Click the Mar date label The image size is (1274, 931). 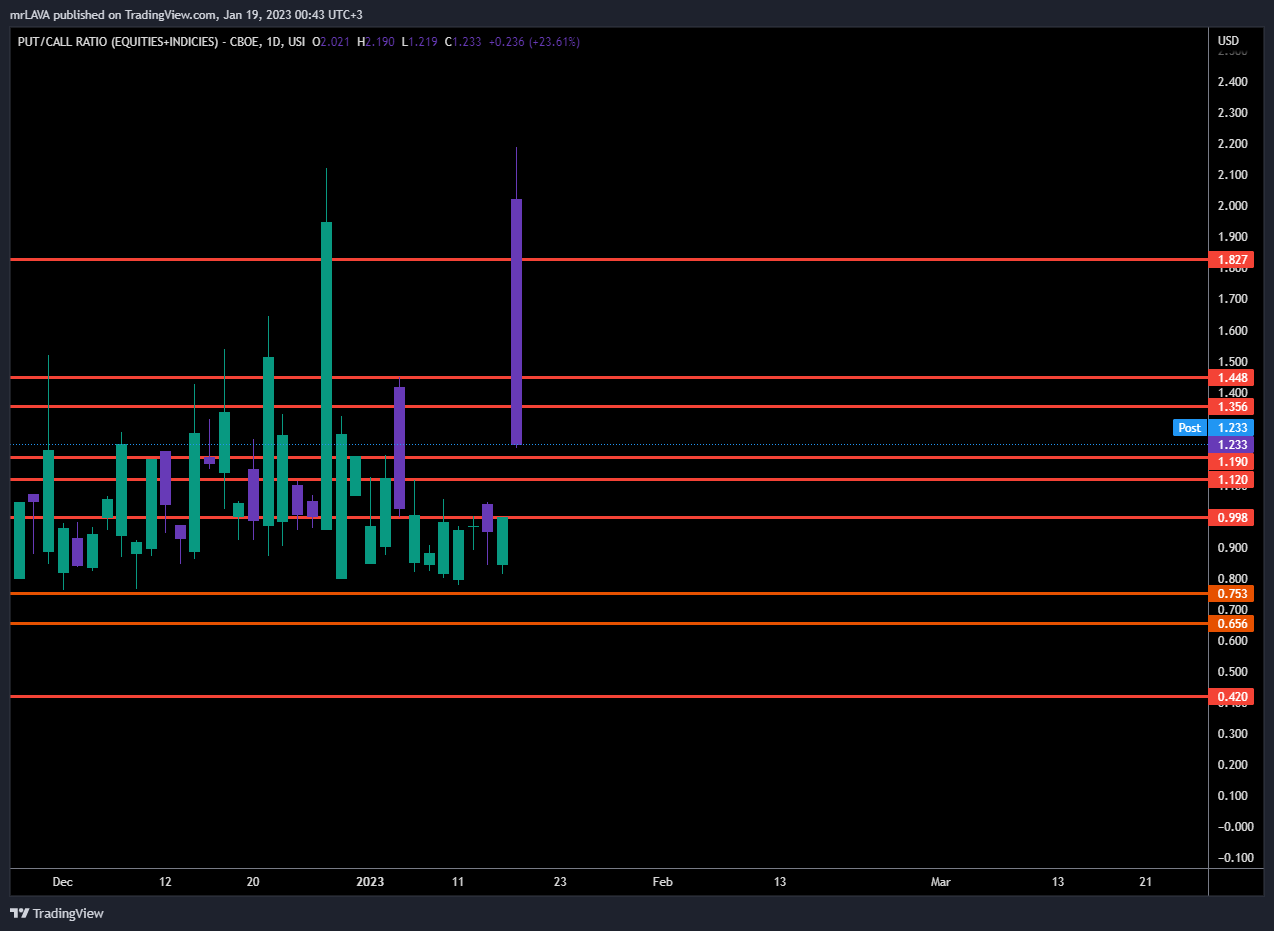(x=940, y=882)
